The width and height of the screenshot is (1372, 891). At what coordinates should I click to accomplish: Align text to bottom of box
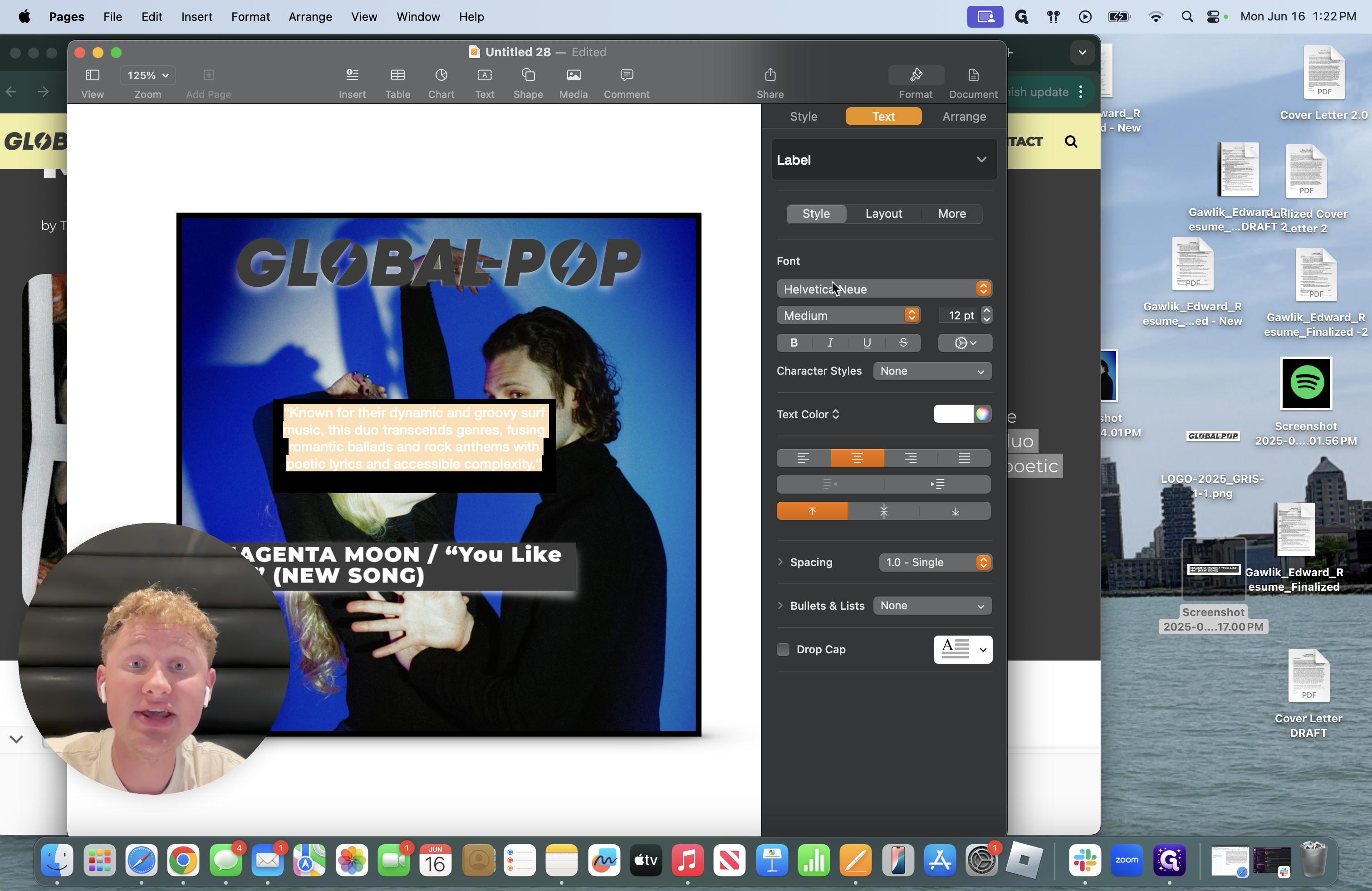[x=955, y=511]
